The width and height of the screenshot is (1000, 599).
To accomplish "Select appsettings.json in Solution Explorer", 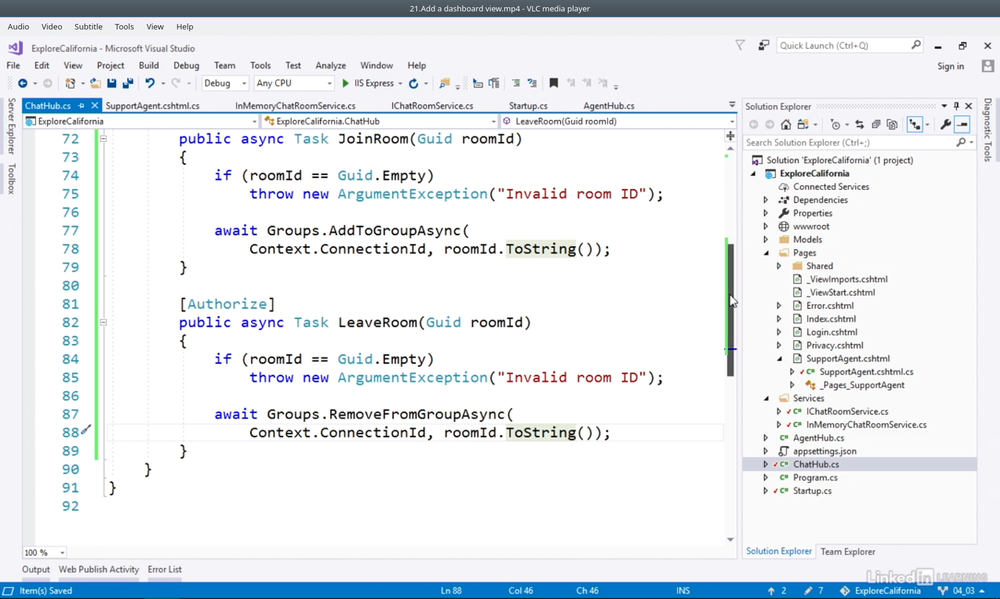I will point(824,451).
